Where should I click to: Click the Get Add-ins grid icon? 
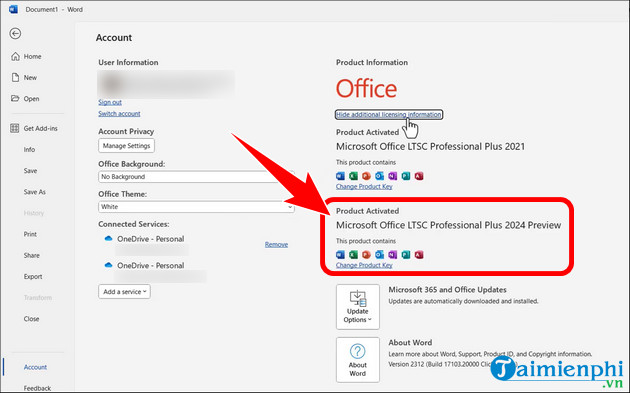pos(14,128)
